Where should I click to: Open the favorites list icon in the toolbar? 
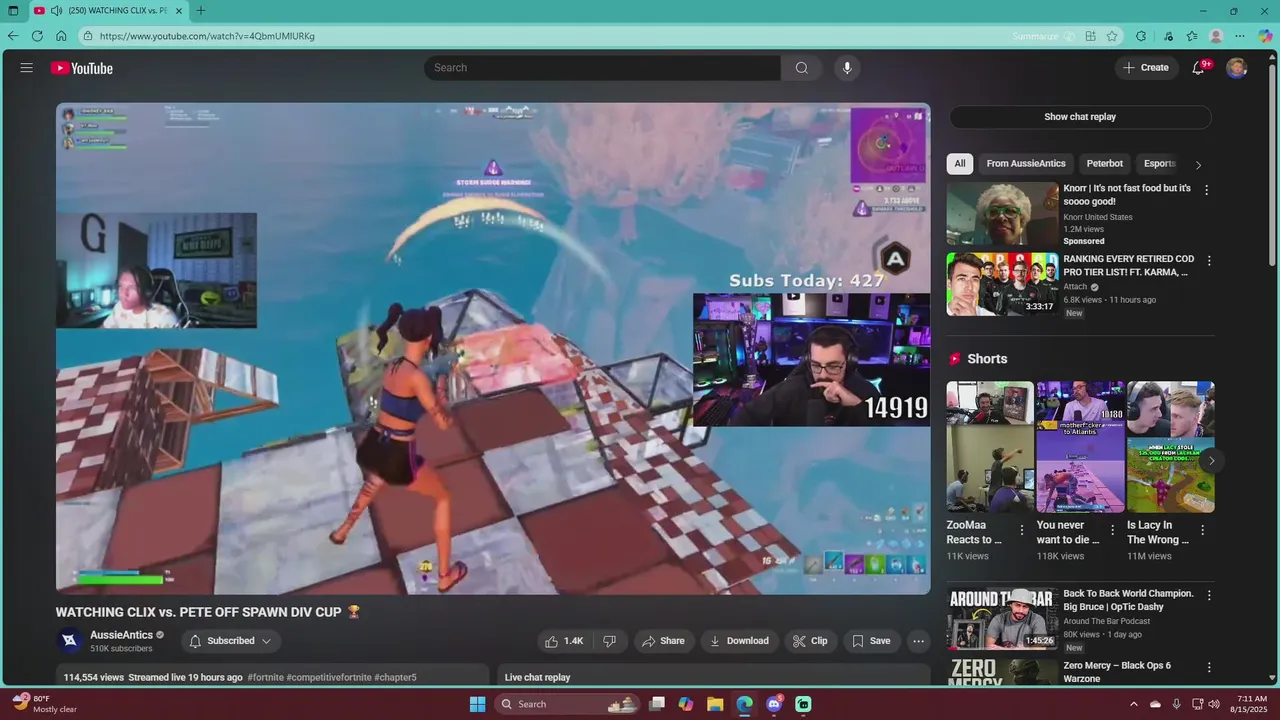(1192, 36)
